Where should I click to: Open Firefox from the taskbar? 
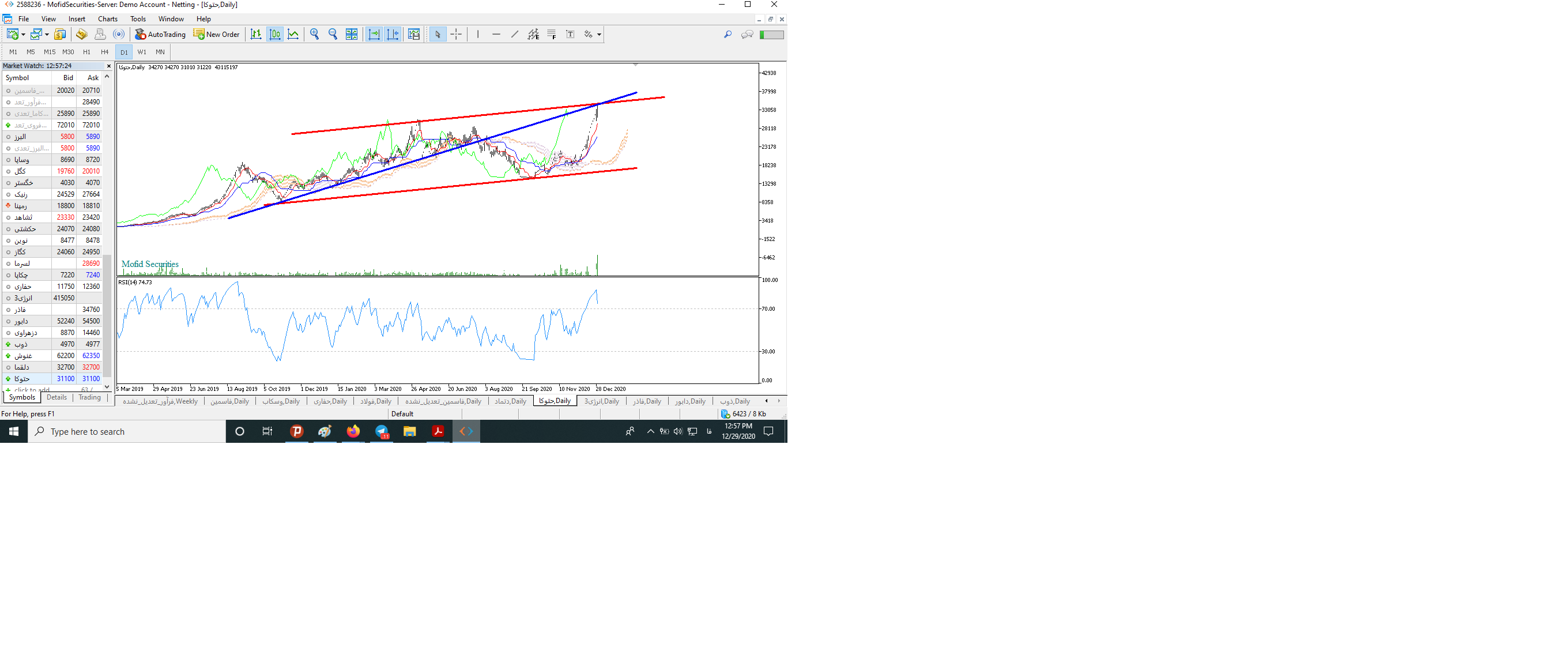click(353, 431)
